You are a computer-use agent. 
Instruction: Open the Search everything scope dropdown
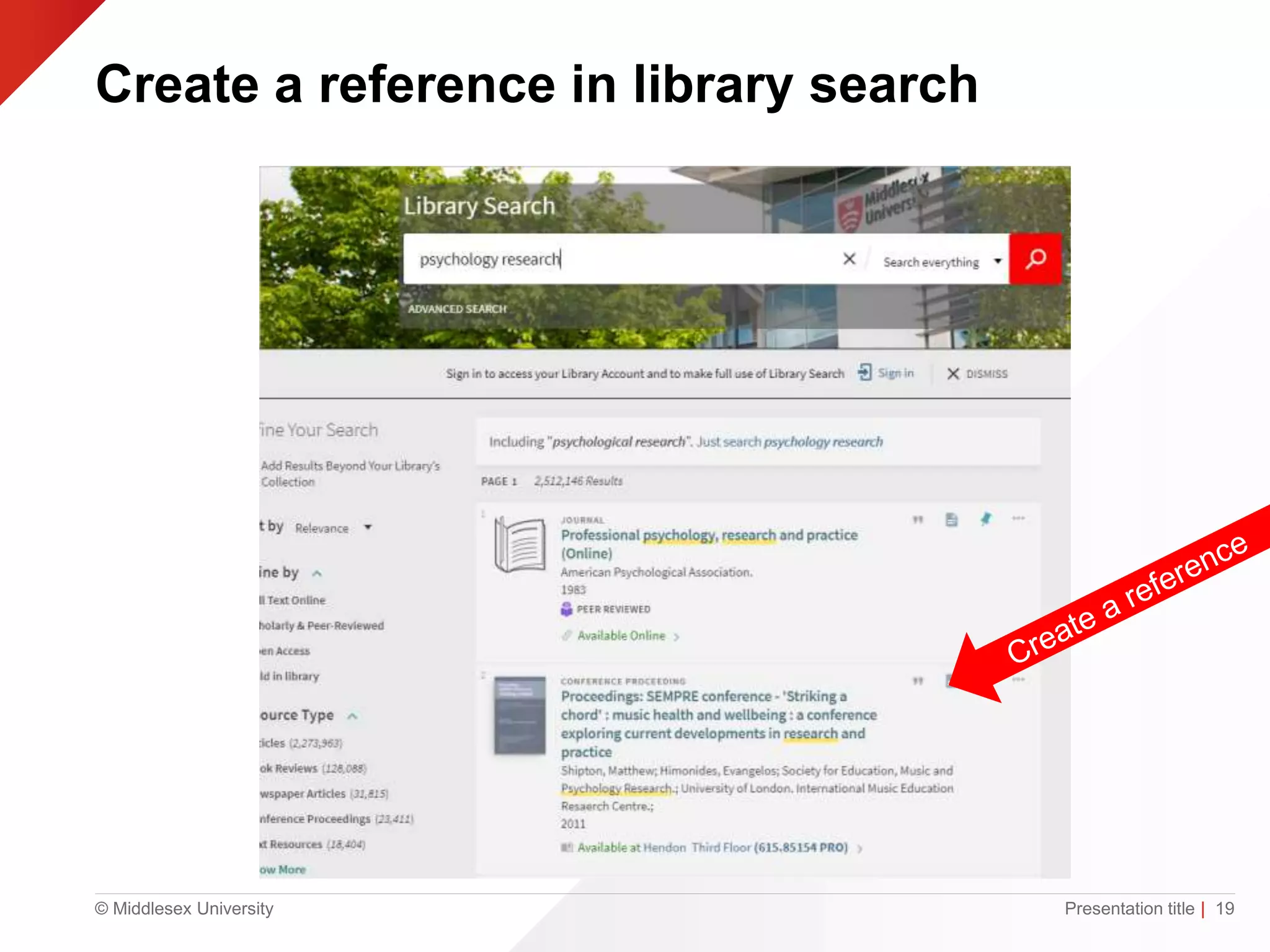pos(943,262)
